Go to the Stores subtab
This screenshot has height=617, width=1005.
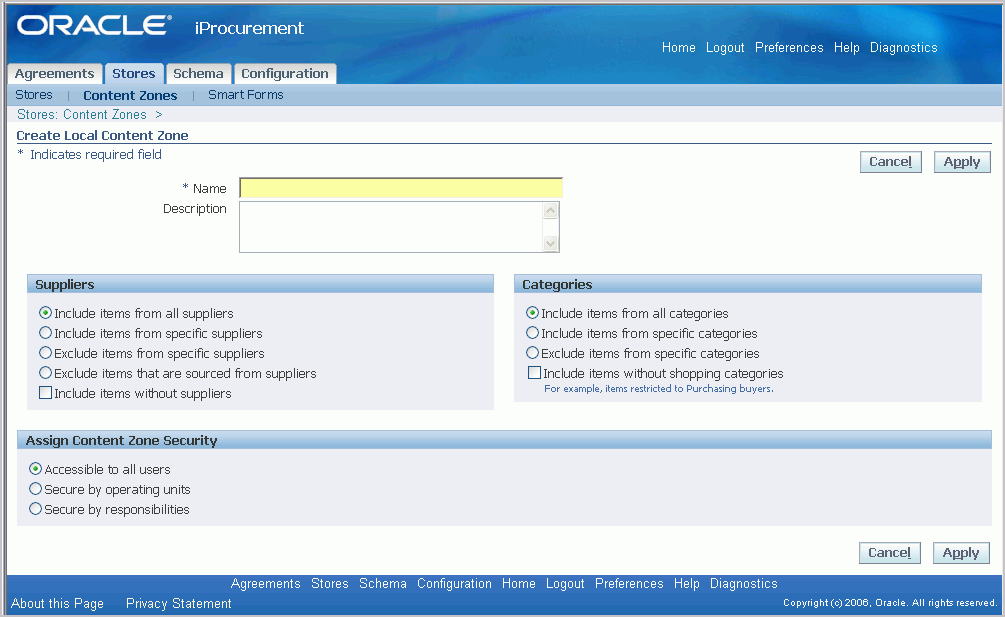34,95
